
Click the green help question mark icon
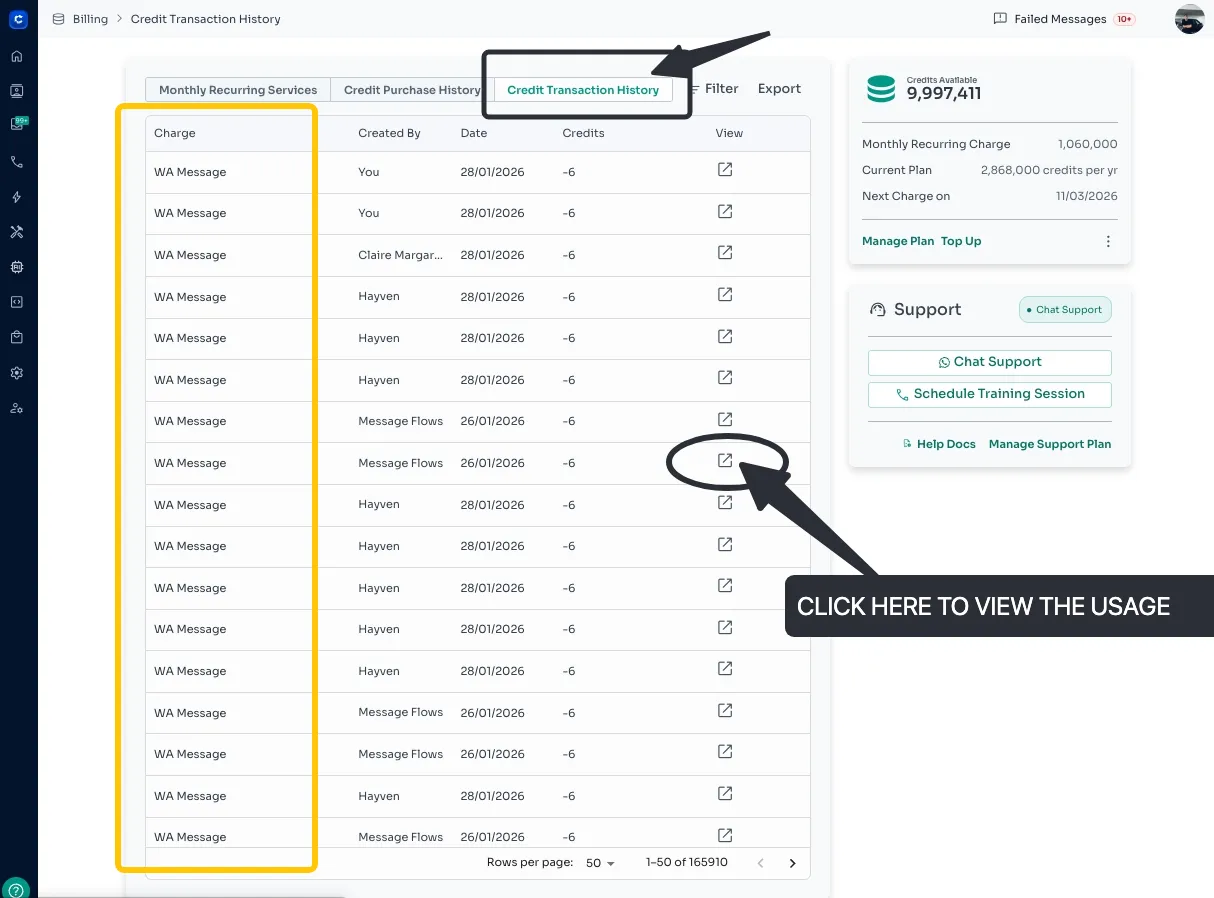(17, 887)
